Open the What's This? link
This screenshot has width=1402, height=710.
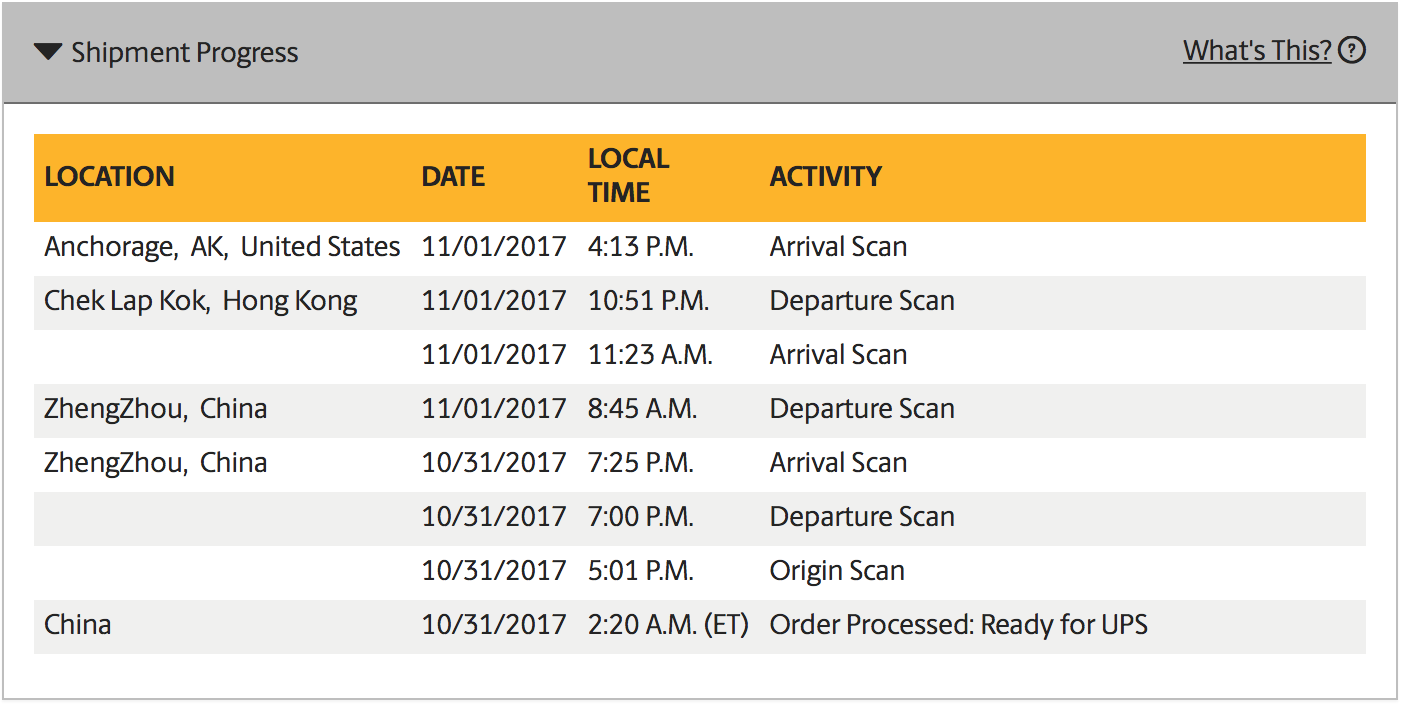tap(1257, 50)
